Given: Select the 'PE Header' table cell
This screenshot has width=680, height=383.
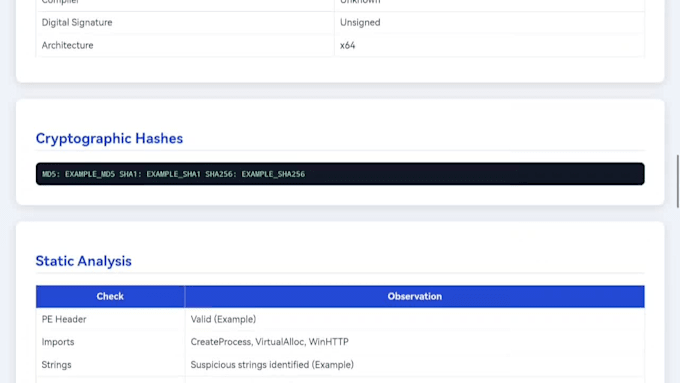Looking at the screenshot, I should [x=110, y=319].
